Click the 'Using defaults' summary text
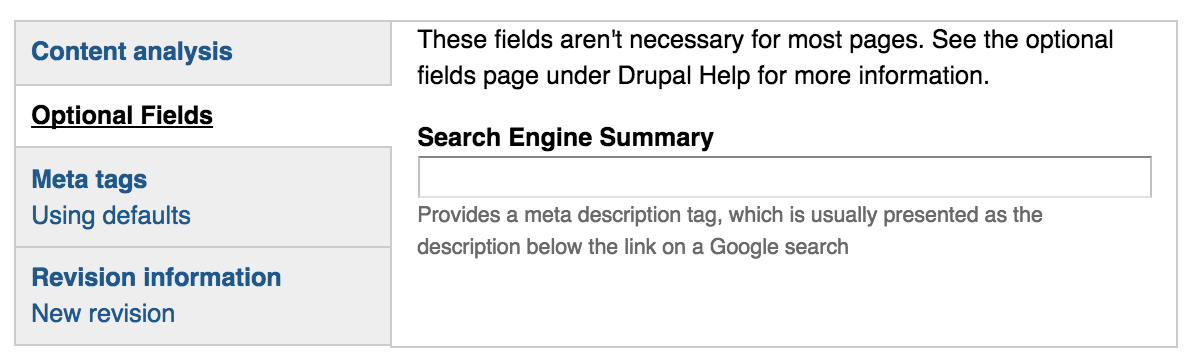Viewport: 1196px width, 360px height. coord(111,216)
